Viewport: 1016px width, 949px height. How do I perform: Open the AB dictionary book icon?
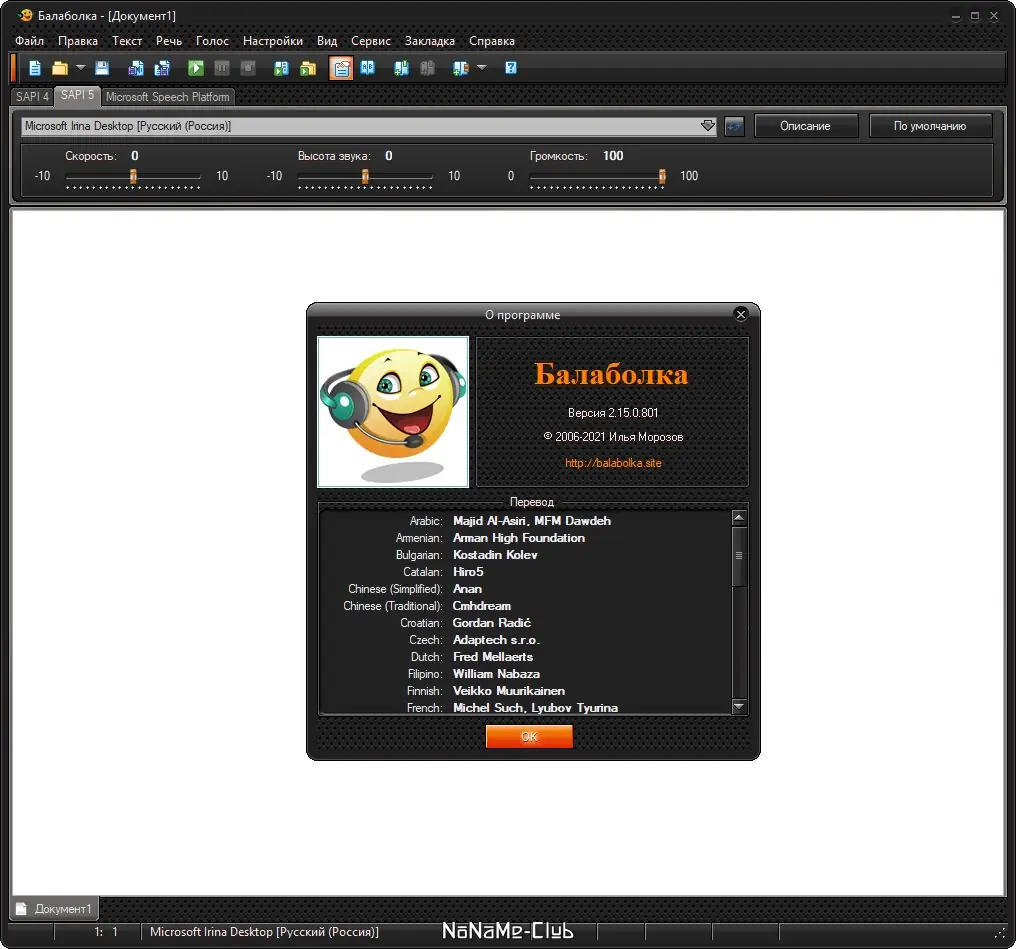tap(367, 67)
